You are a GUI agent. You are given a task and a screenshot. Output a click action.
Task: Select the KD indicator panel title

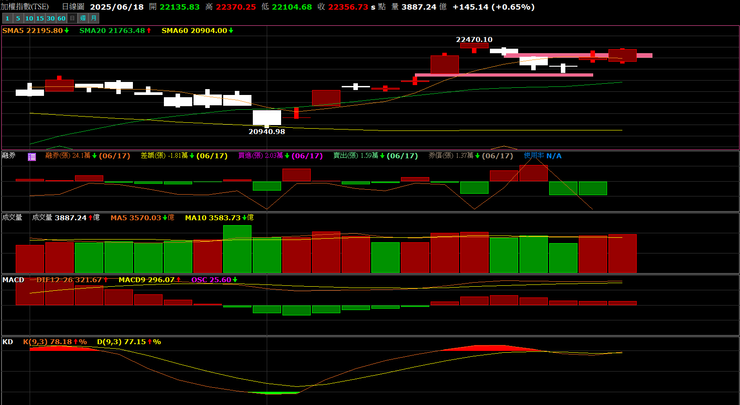click(x=8, y=342)
